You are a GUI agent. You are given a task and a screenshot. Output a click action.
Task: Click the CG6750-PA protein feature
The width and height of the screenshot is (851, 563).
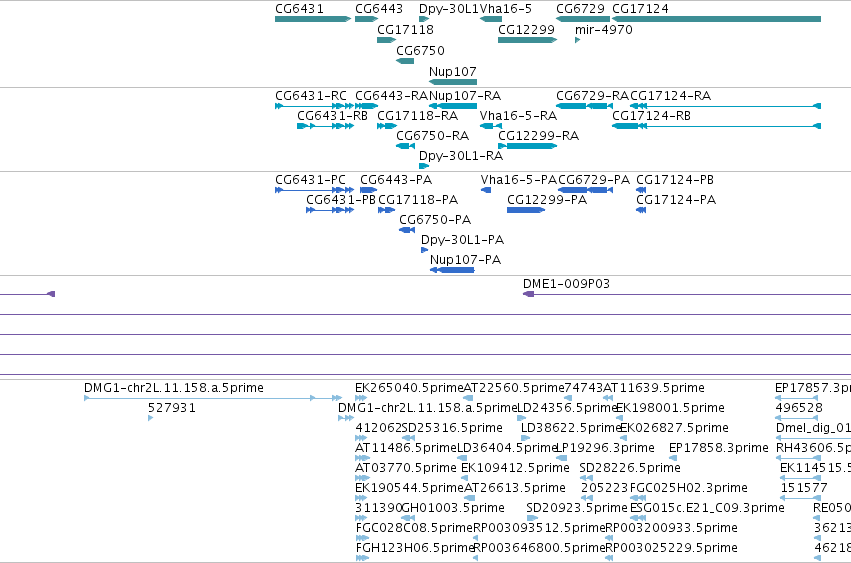click(x=407, y=230)
